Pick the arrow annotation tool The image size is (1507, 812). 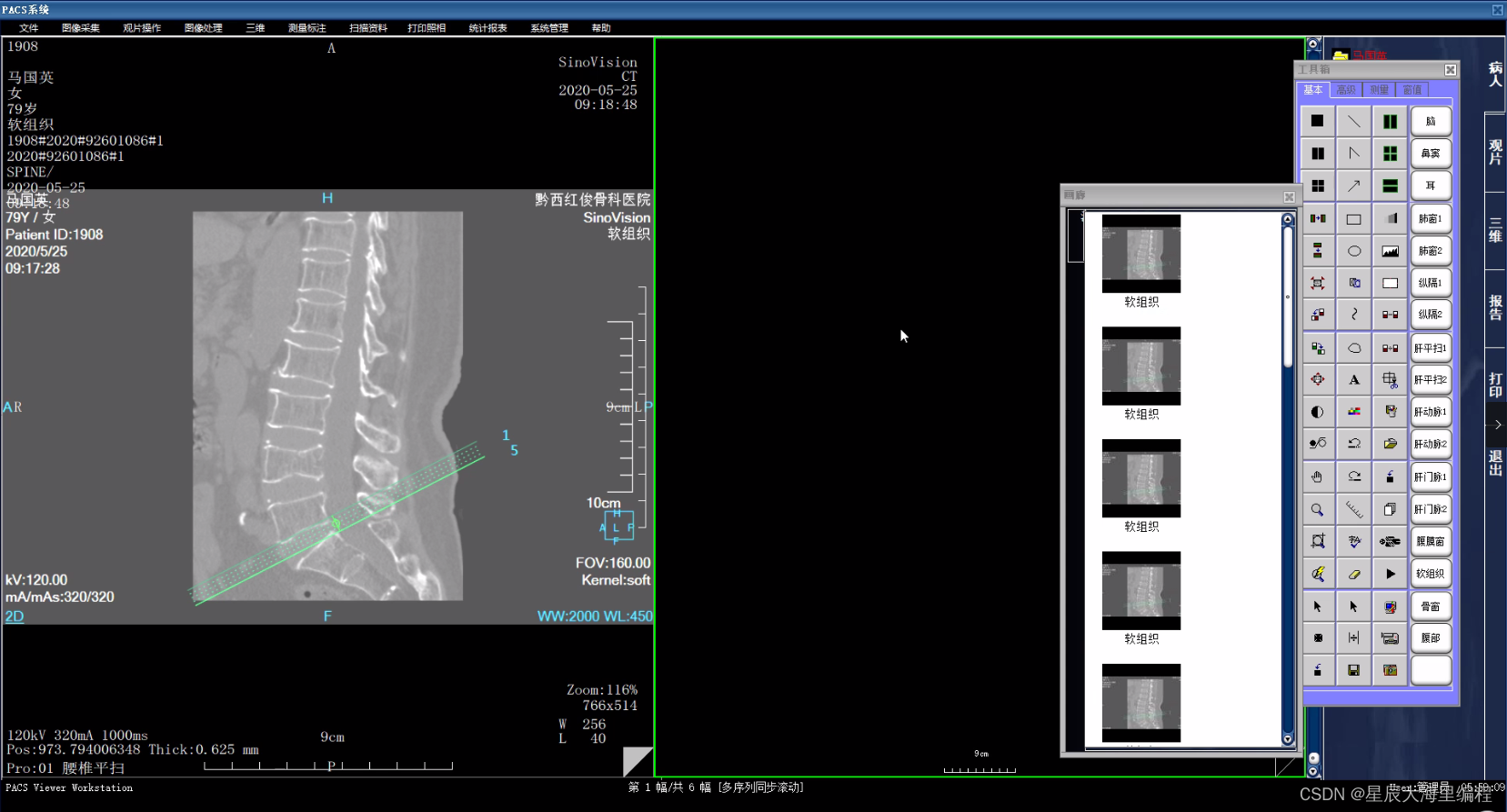coord(1353,185)
